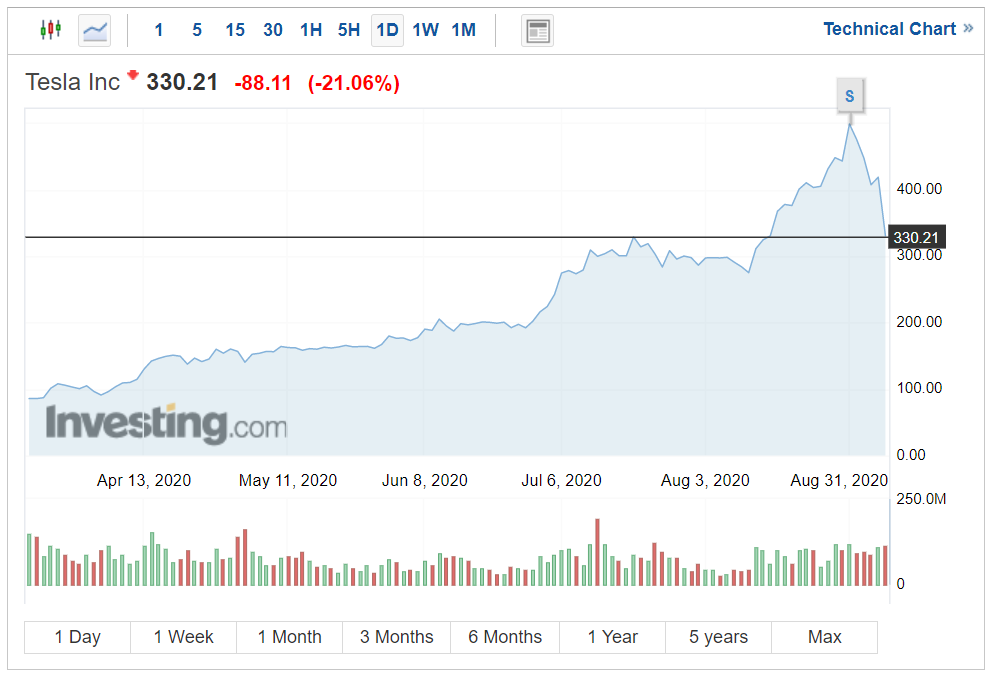Click the 330.21 current price label

click(x=916, y=237)
